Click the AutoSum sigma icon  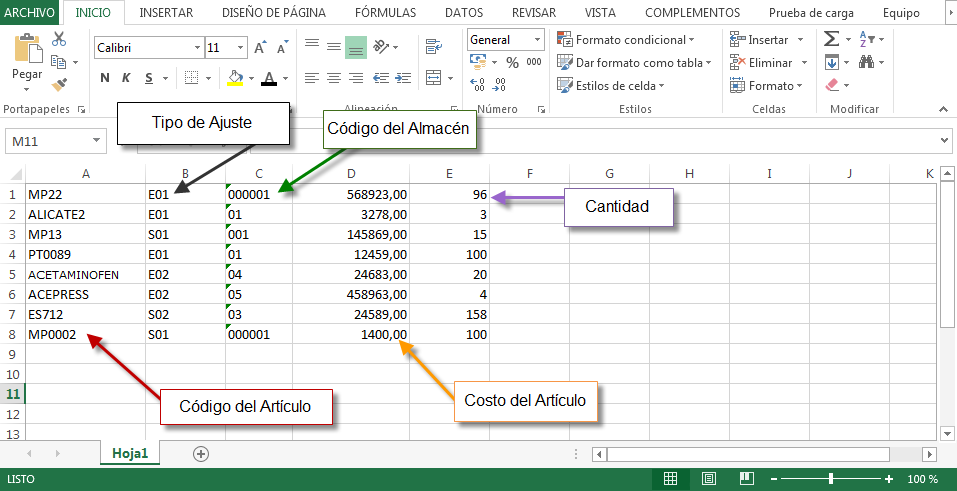click(832, 39)
